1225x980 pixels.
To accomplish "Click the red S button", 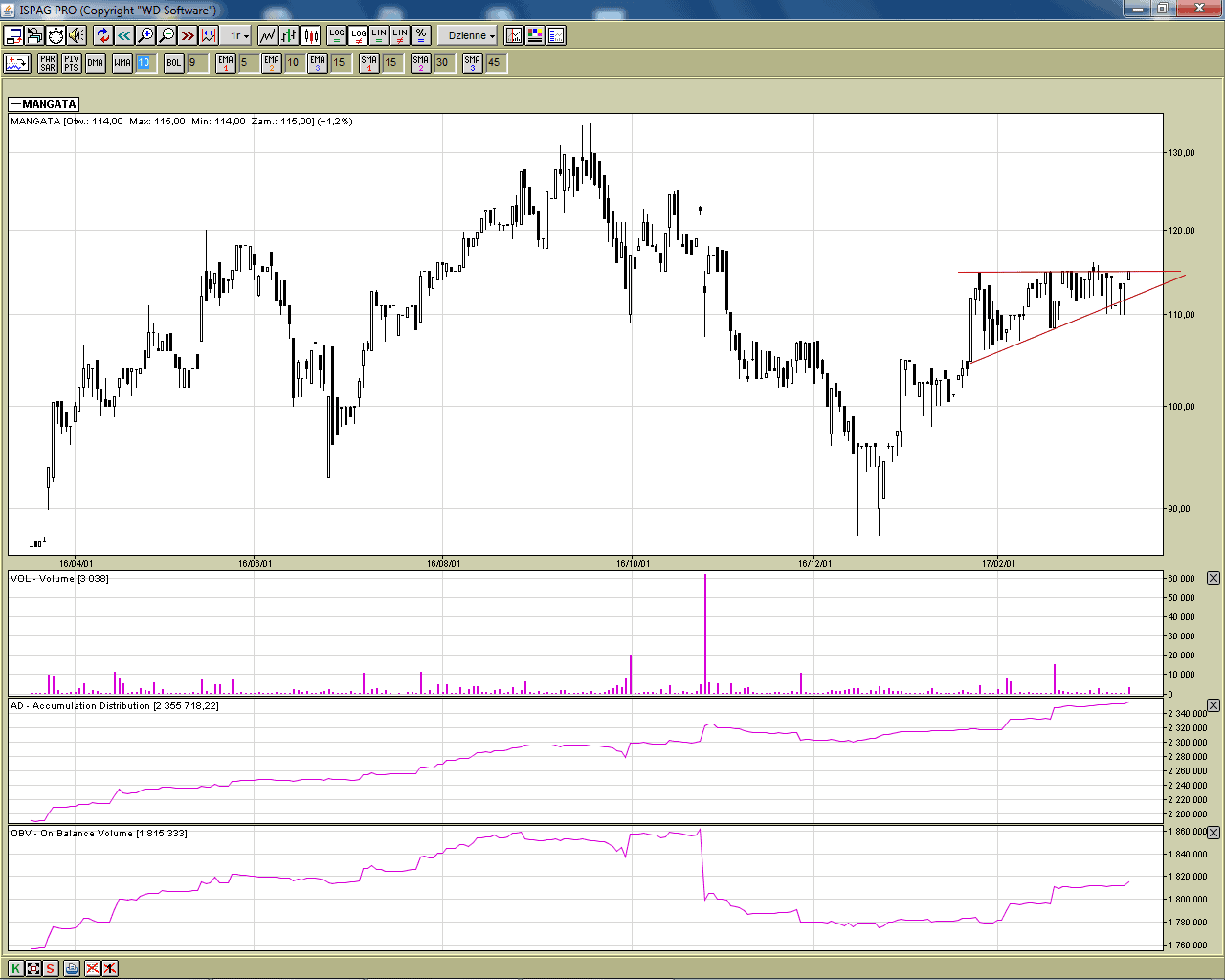I will [50, 969].
